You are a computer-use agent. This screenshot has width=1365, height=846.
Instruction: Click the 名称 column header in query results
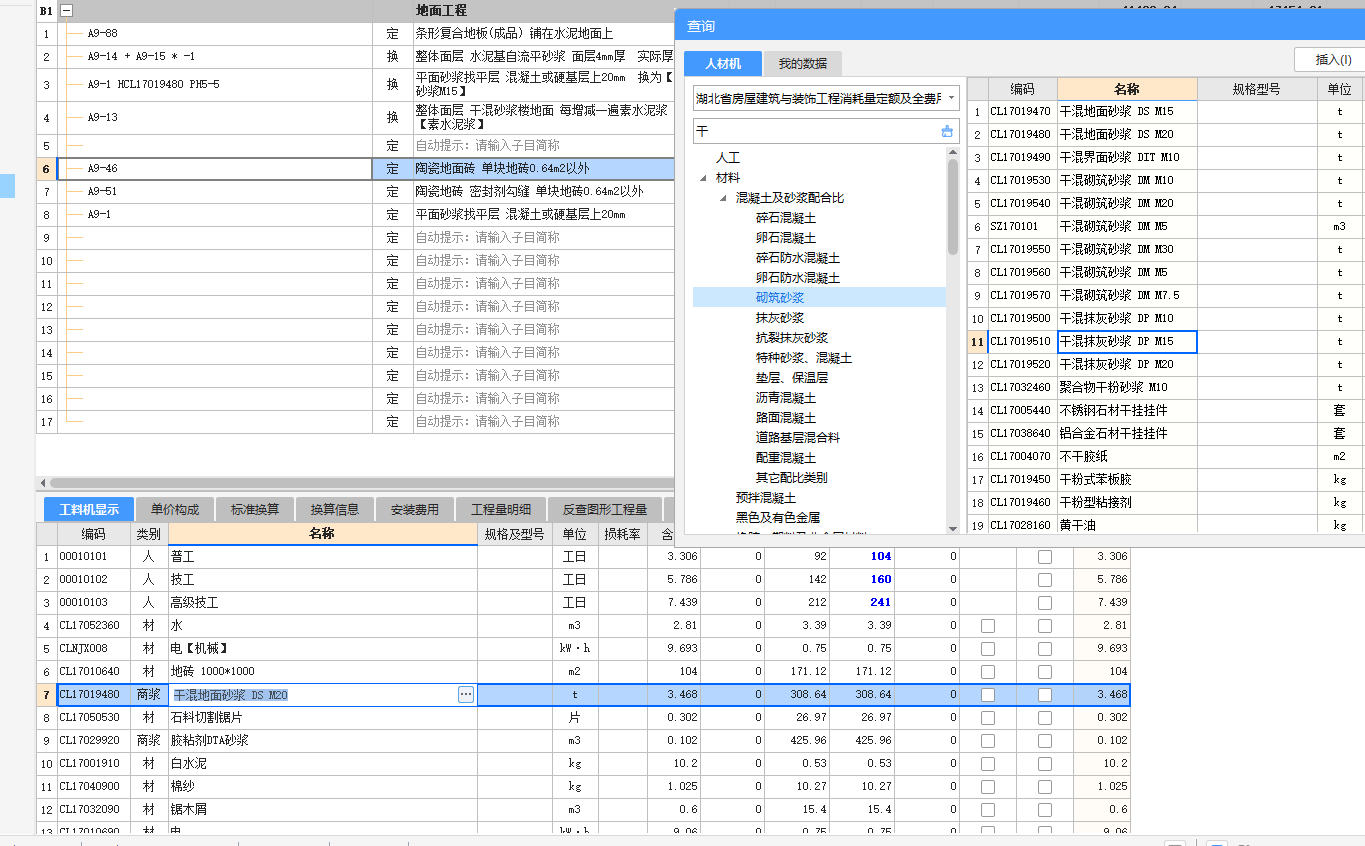[x=1127, y=89]
